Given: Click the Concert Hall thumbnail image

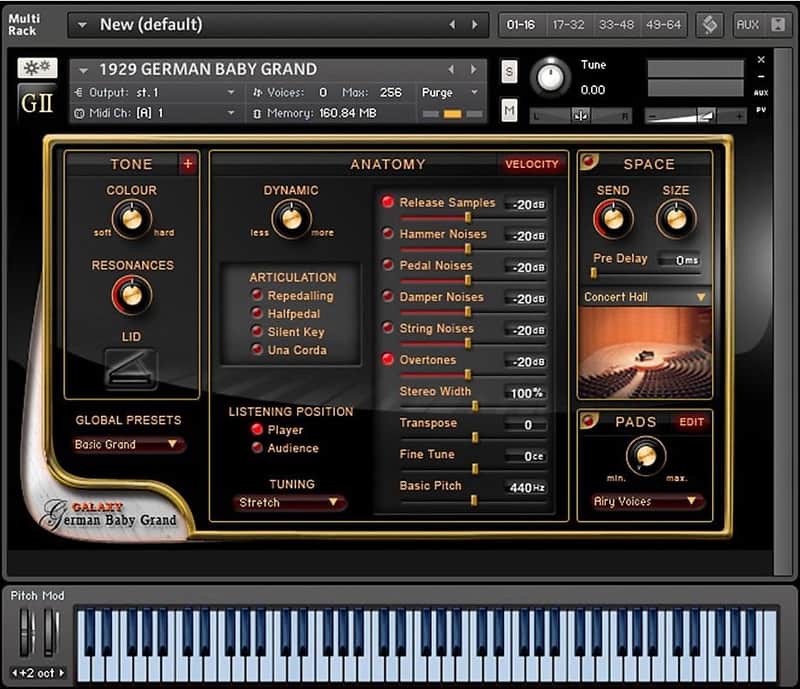Looking at the screenshot, I should click(x=645, y=353).
